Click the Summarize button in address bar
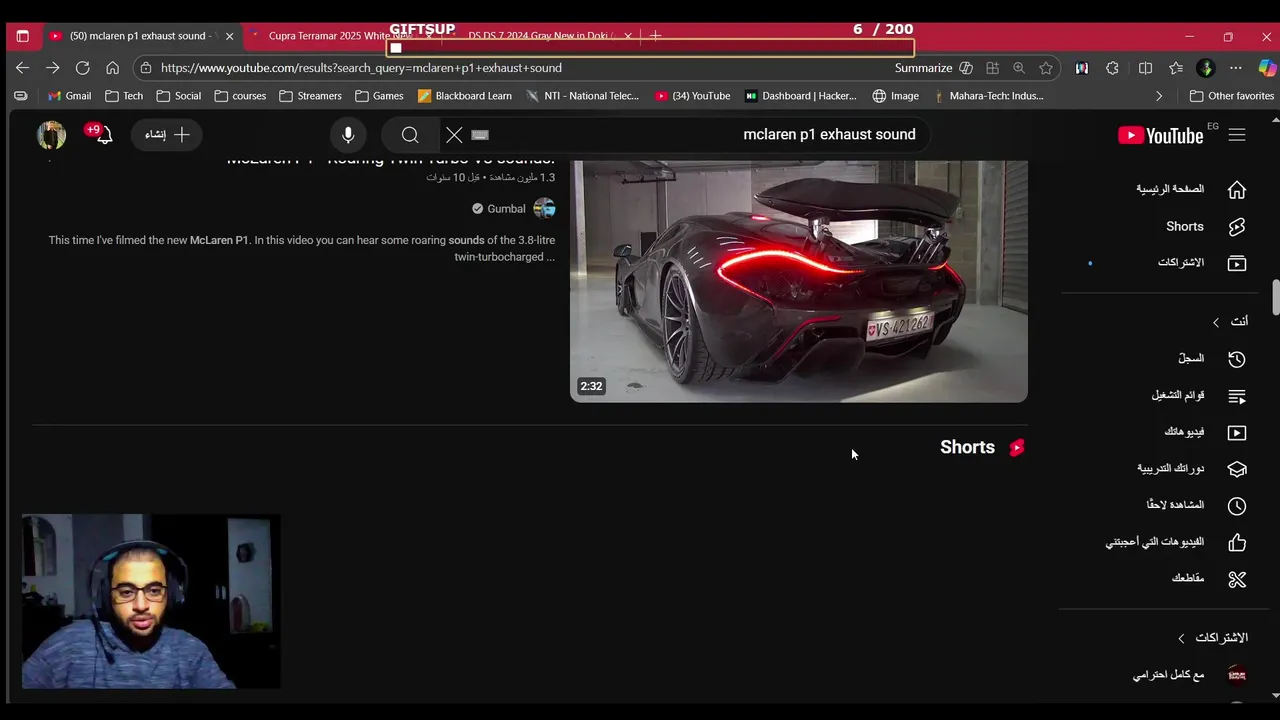The height and width of the screenshot is (720, 1280). click(933, 68)
